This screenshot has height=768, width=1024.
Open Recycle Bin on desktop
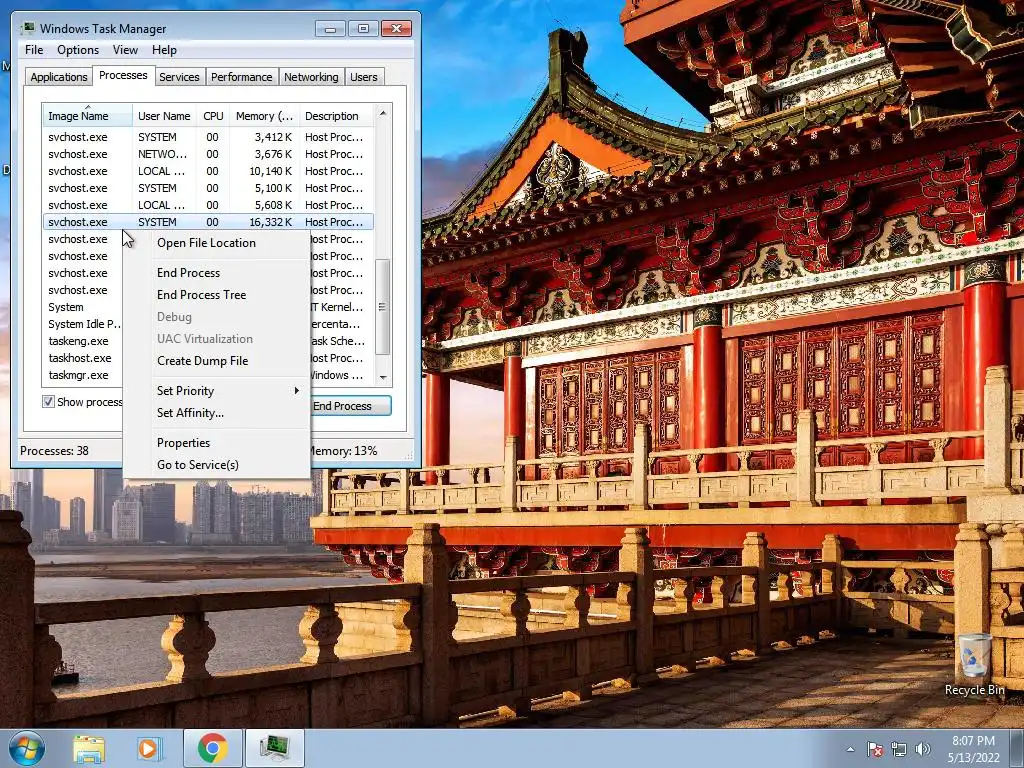click(974, 665)
